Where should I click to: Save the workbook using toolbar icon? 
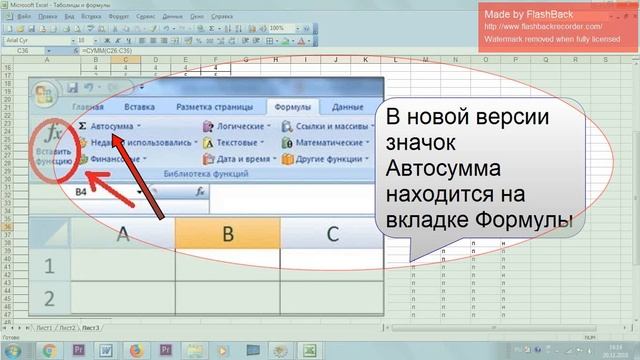31,29
